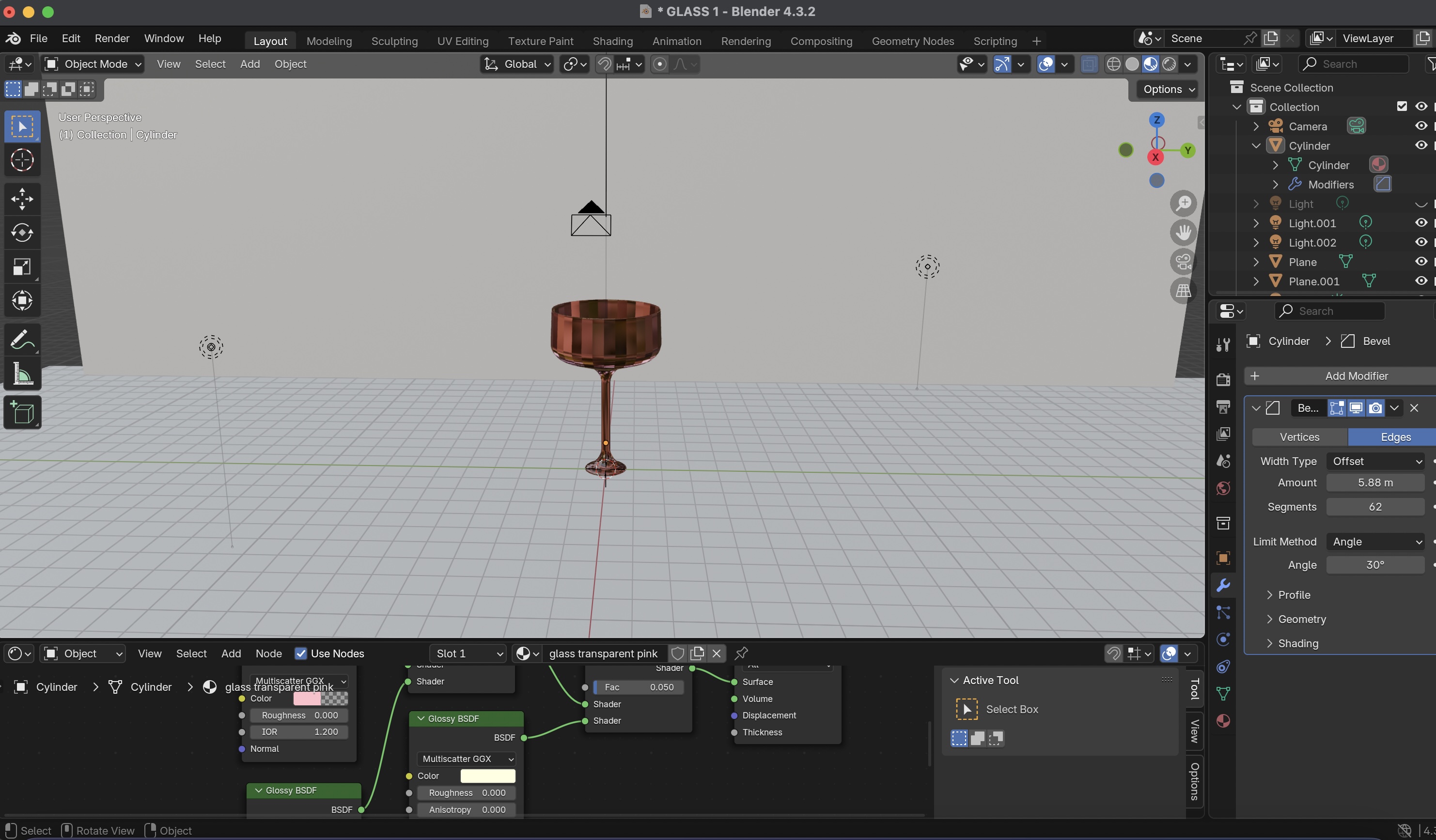The height and width of the screenshot is (840, 1436).
Task: Expand the Profile section
Action: coord(1294,595)
